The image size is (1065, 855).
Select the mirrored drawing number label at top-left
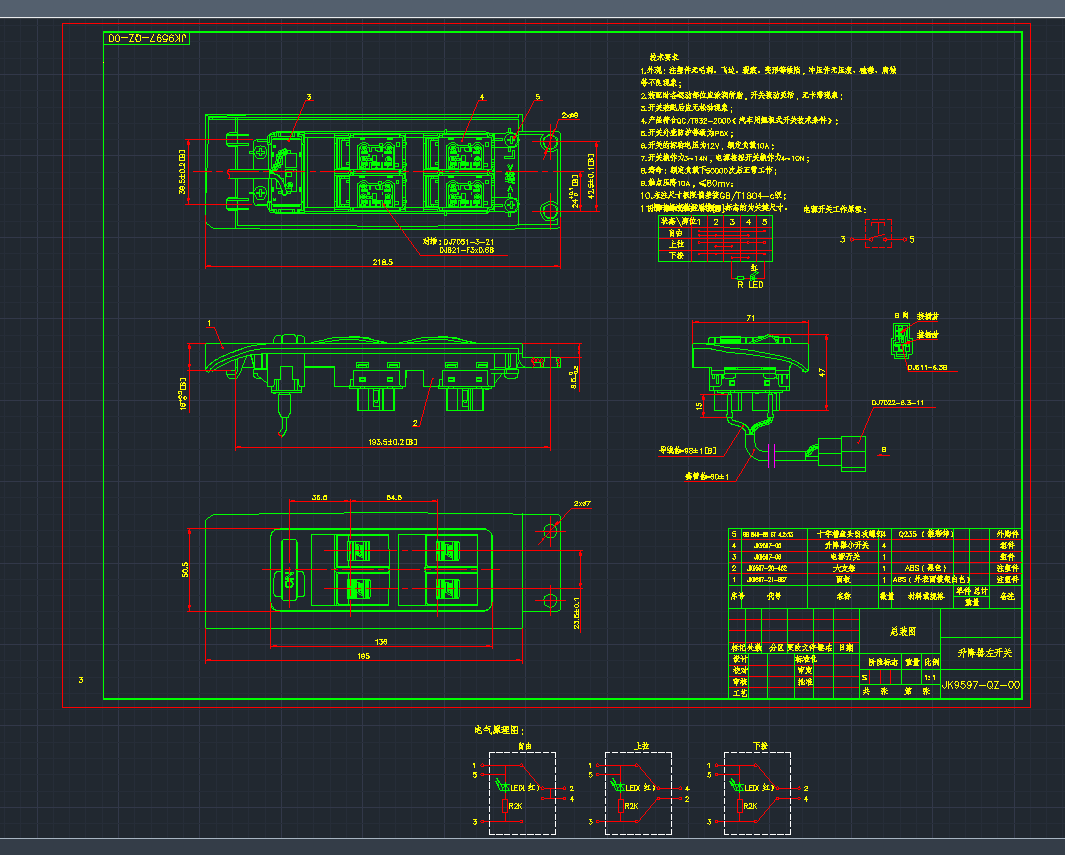(147, 38)
